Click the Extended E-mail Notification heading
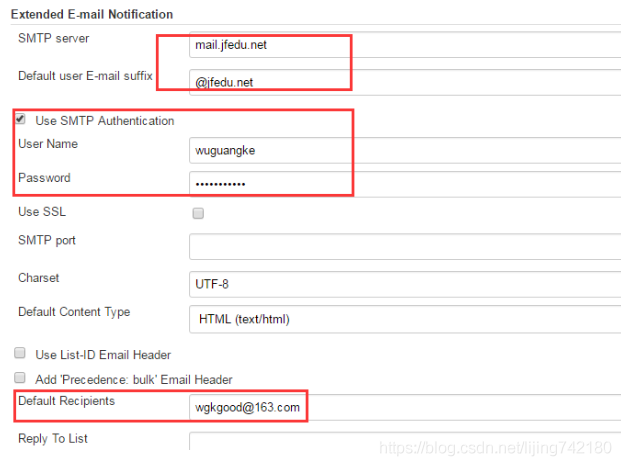 coord(91,15)
